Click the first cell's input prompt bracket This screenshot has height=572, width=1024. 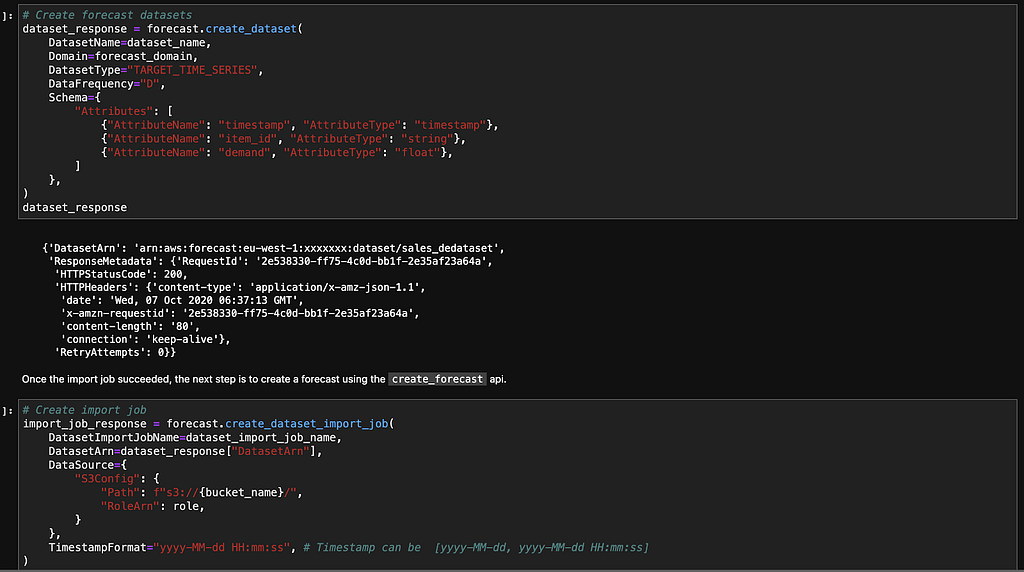7,16
